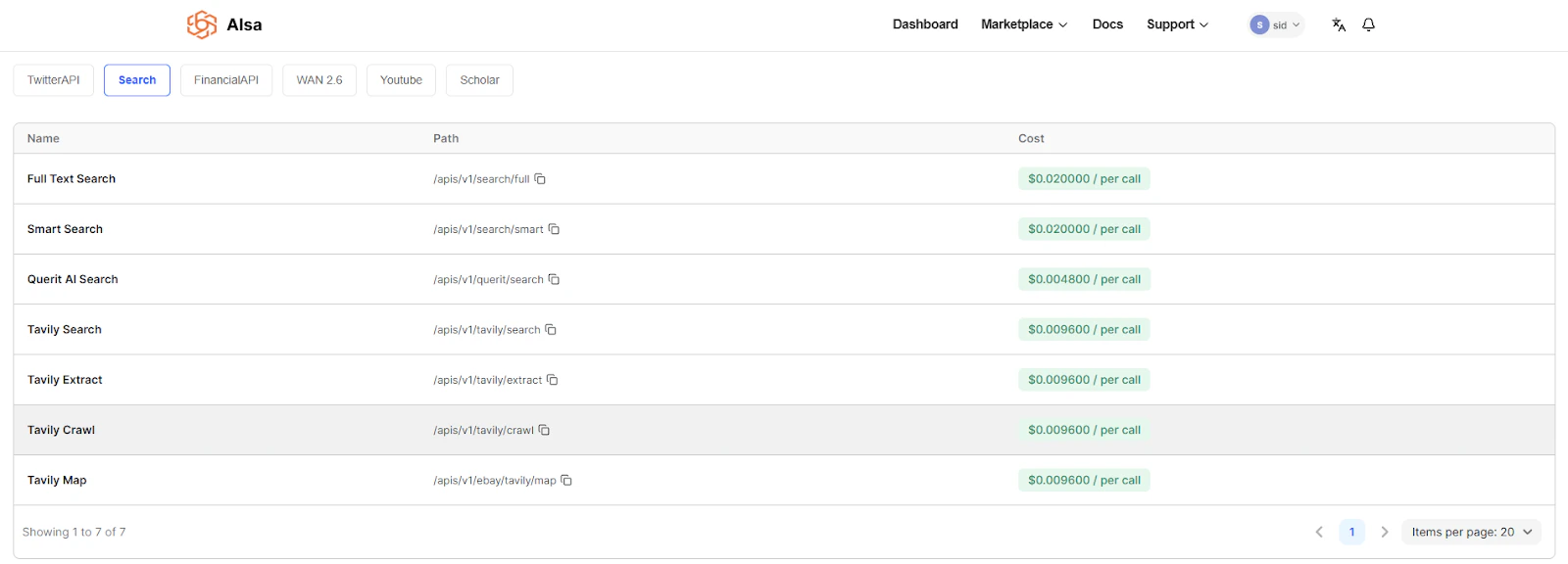This screenshot has width=1568, height=564.
Task: Click the 'Showing 1 to 7 of 7' text
Action: click(74, 532)
